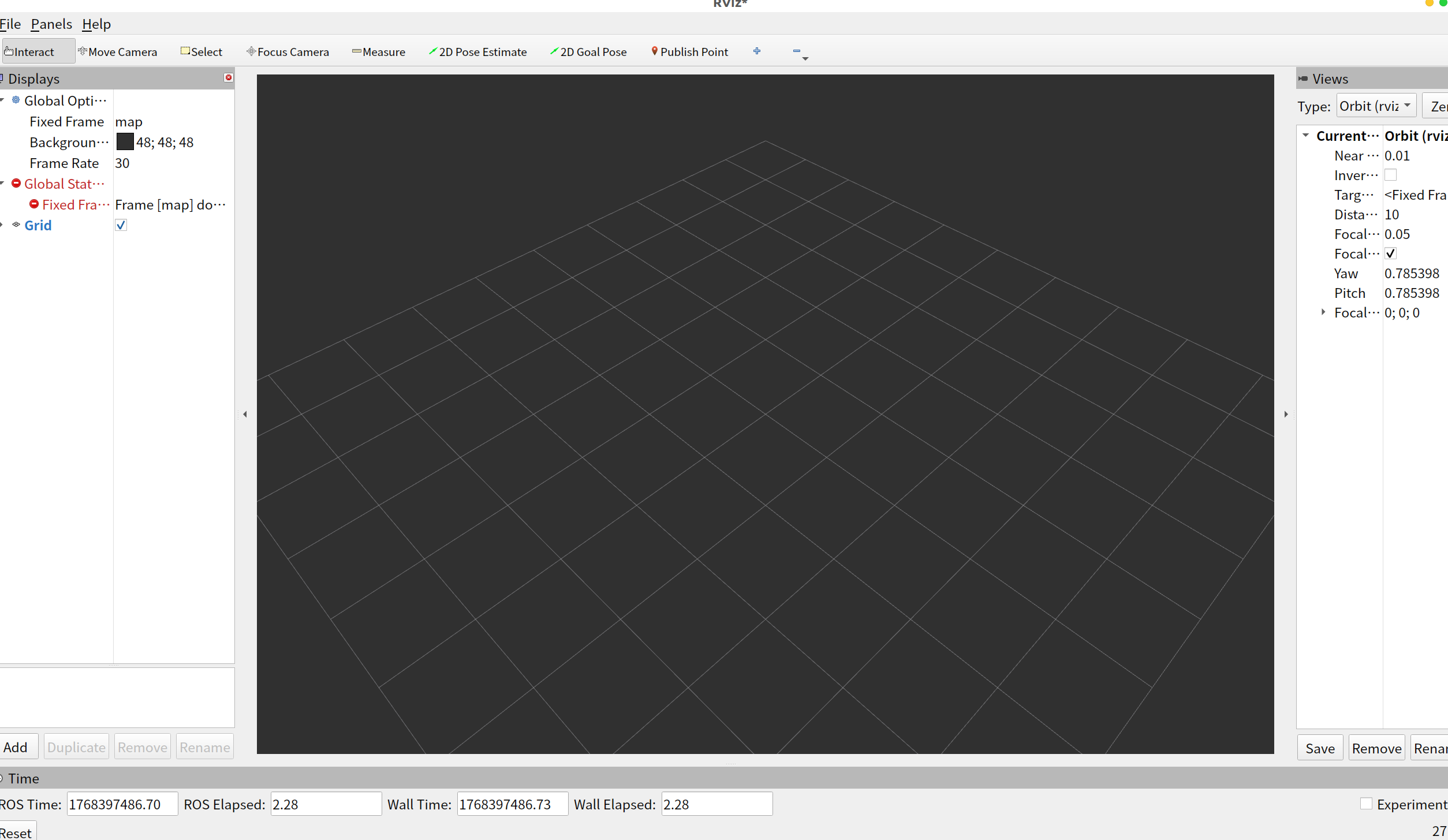Click the Add display button
This screenshot has width=1448, height=840.
click(16, 747)
